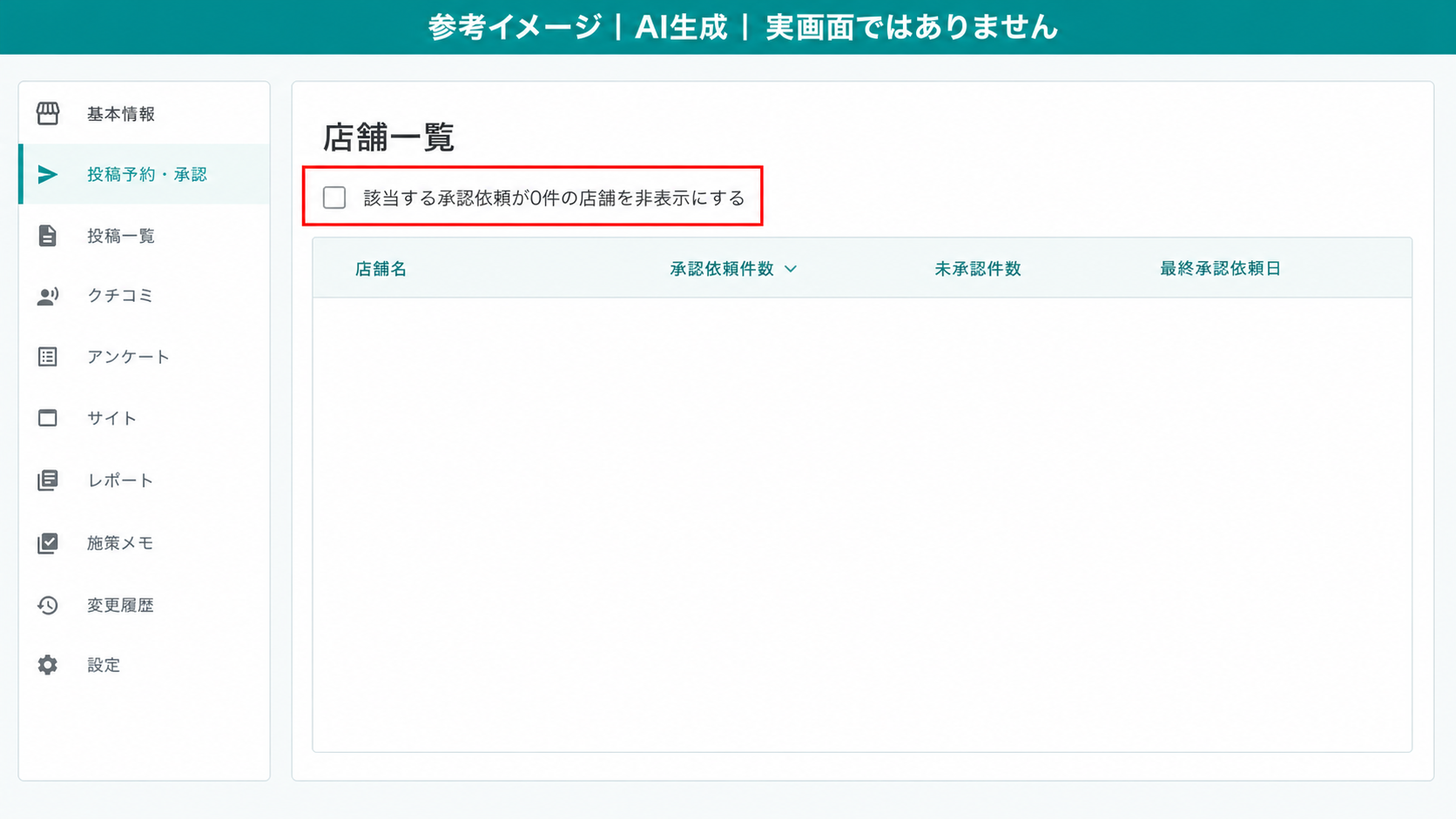Click the storefront icon for 基本情報

48,113
